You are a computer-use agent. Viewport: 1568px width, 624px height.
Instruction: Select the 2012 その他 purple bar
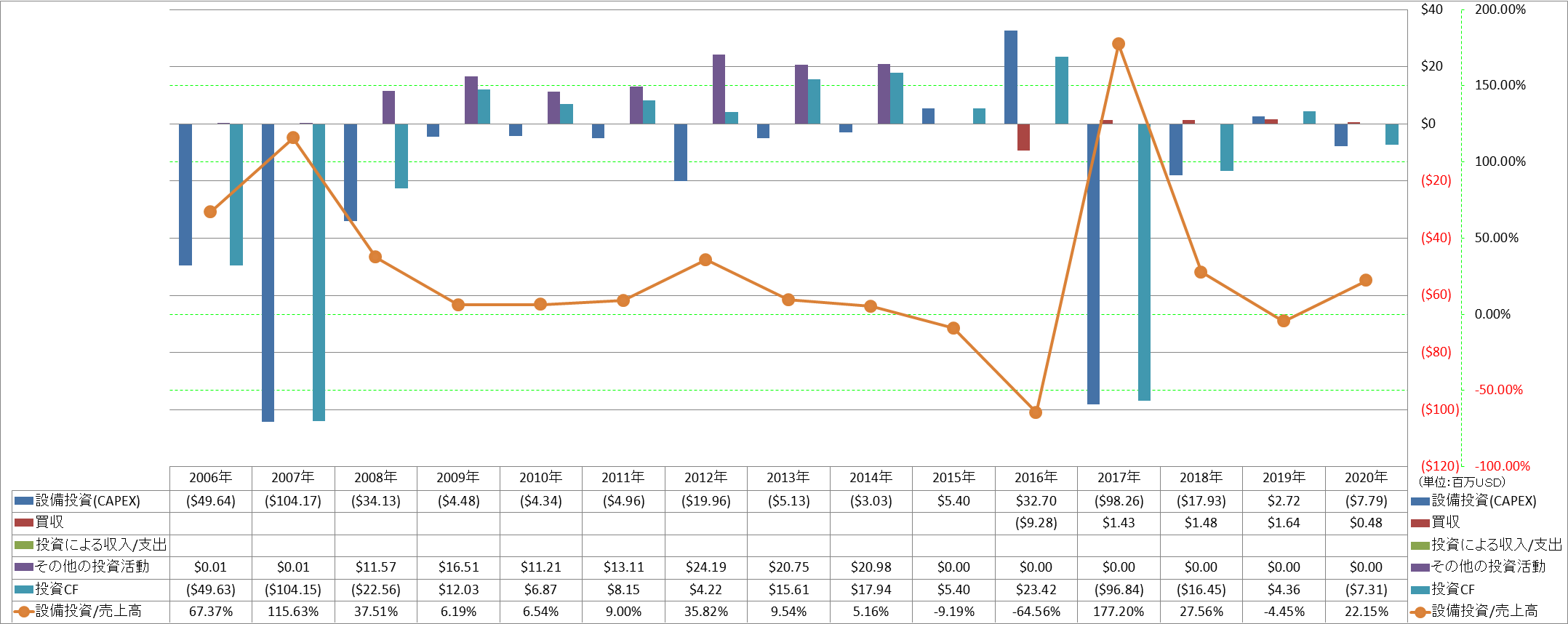click(x=719, y=89)
